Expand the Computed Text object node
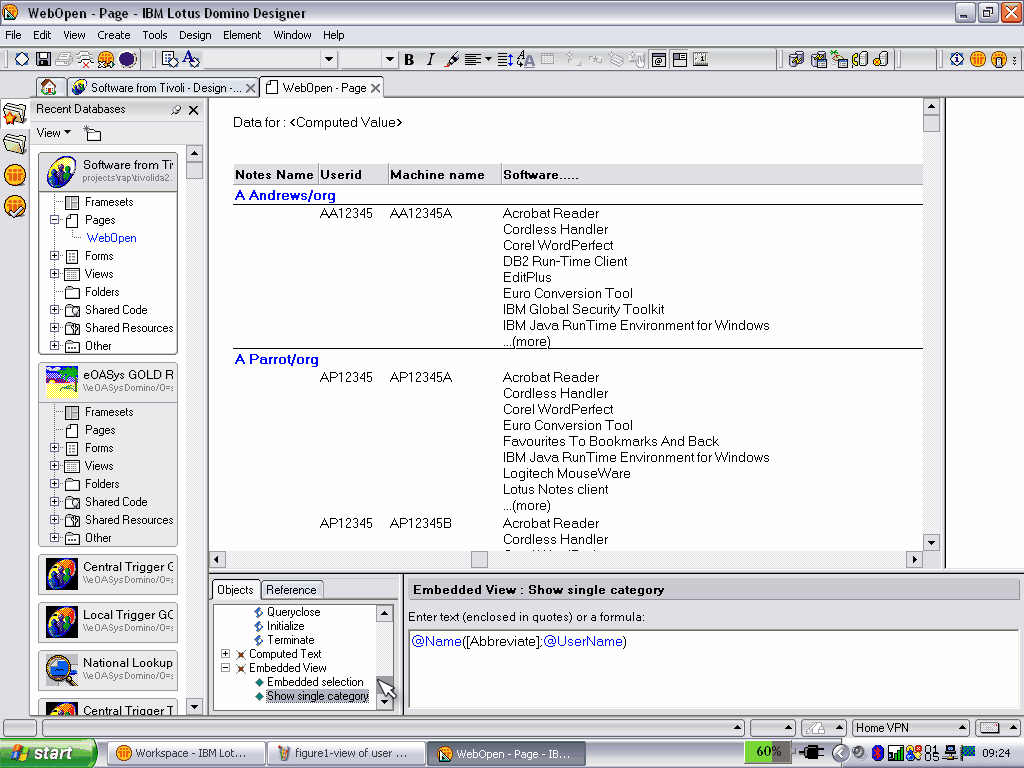Viewport: 1024px width, 768px height. pos(225,654)
